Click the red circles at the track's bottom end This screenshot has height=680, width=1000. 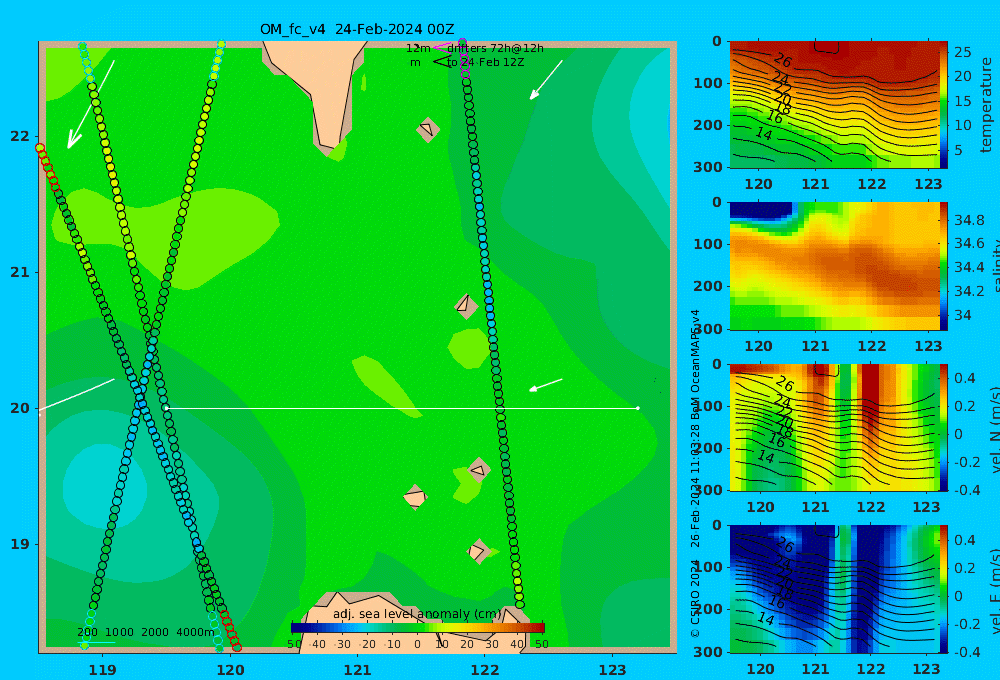[230, 631]
